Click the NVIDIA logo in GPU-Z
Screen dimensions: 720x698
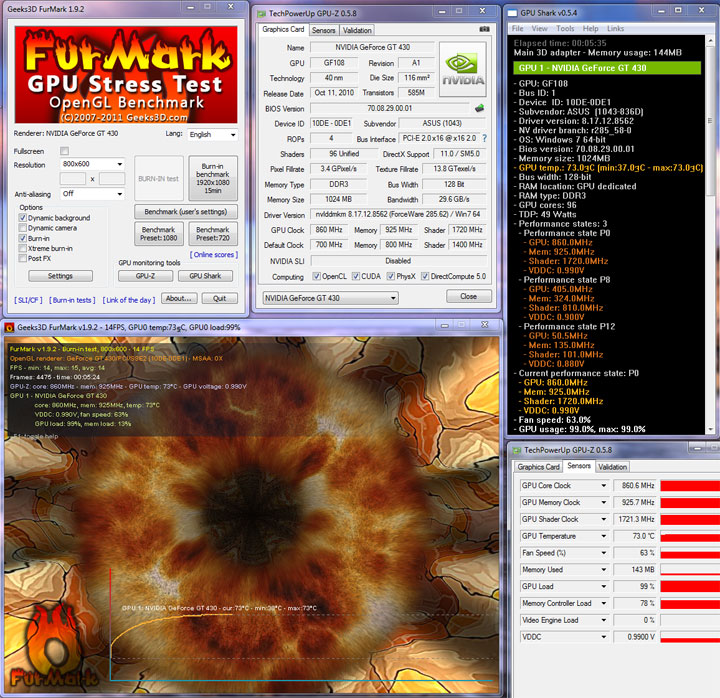pos(463,69)
